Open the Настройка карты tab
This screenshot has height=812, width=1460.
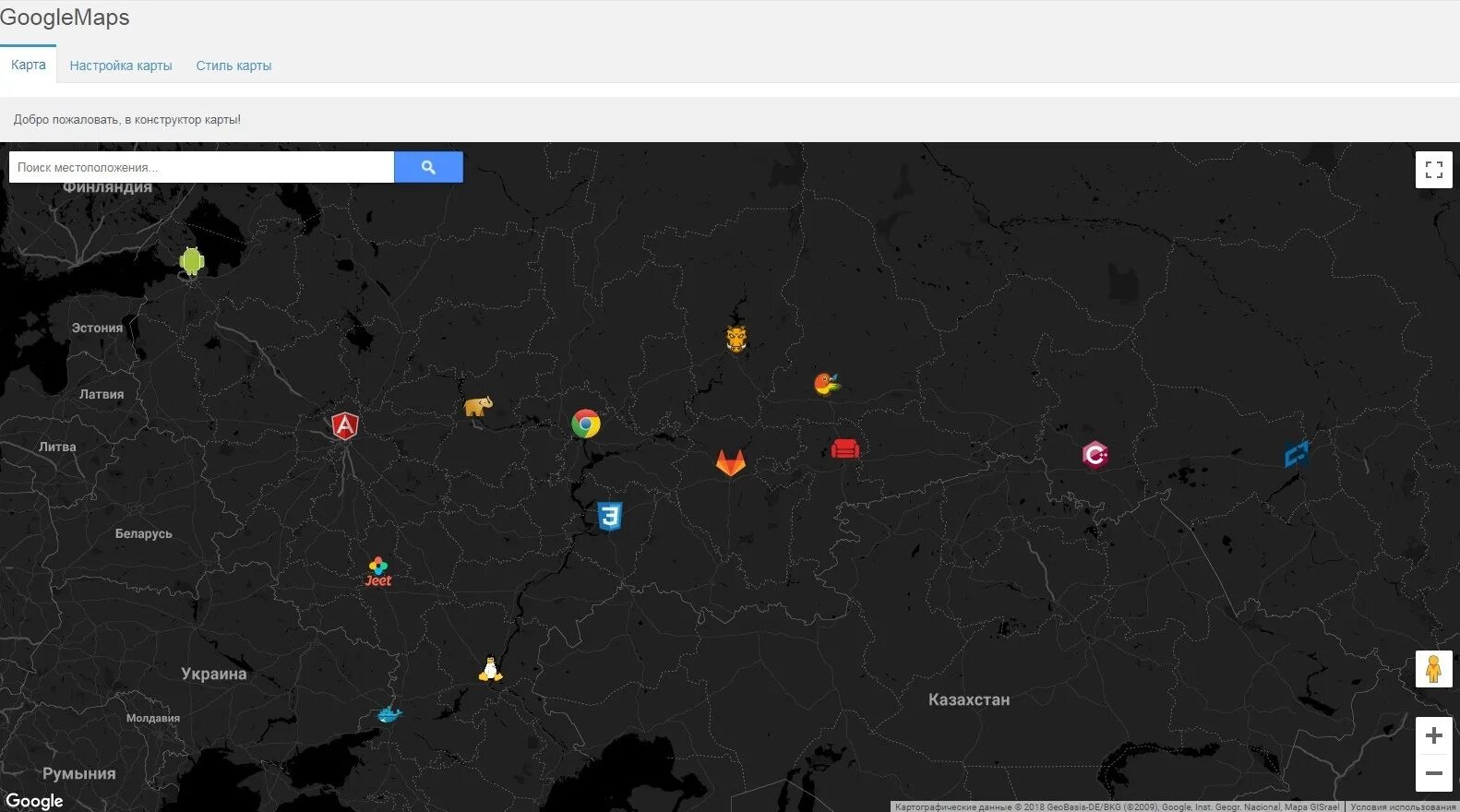point(121,66)
